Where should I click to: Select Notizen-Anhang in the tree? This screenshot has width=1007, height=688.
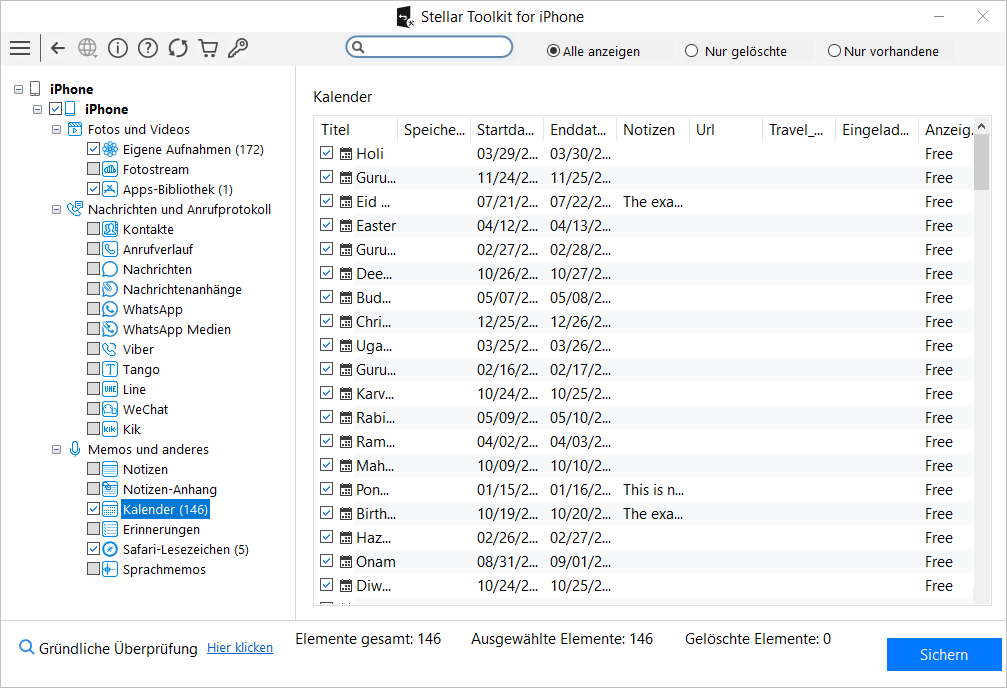tap(170, 490)
